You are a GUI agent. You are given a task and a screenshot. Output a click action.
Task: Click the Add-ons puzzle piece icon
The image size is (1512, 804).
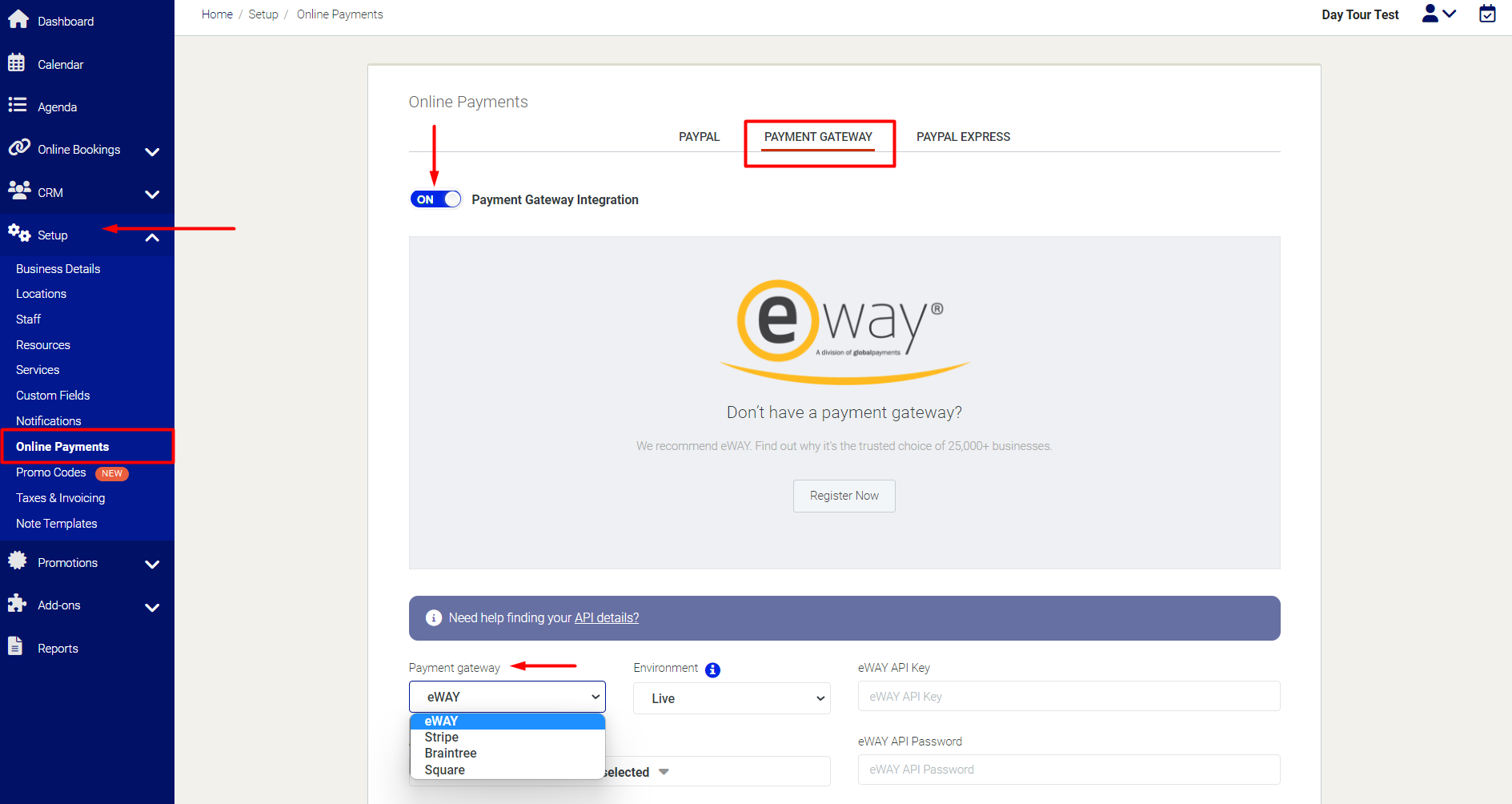click(x=17, y=603)
